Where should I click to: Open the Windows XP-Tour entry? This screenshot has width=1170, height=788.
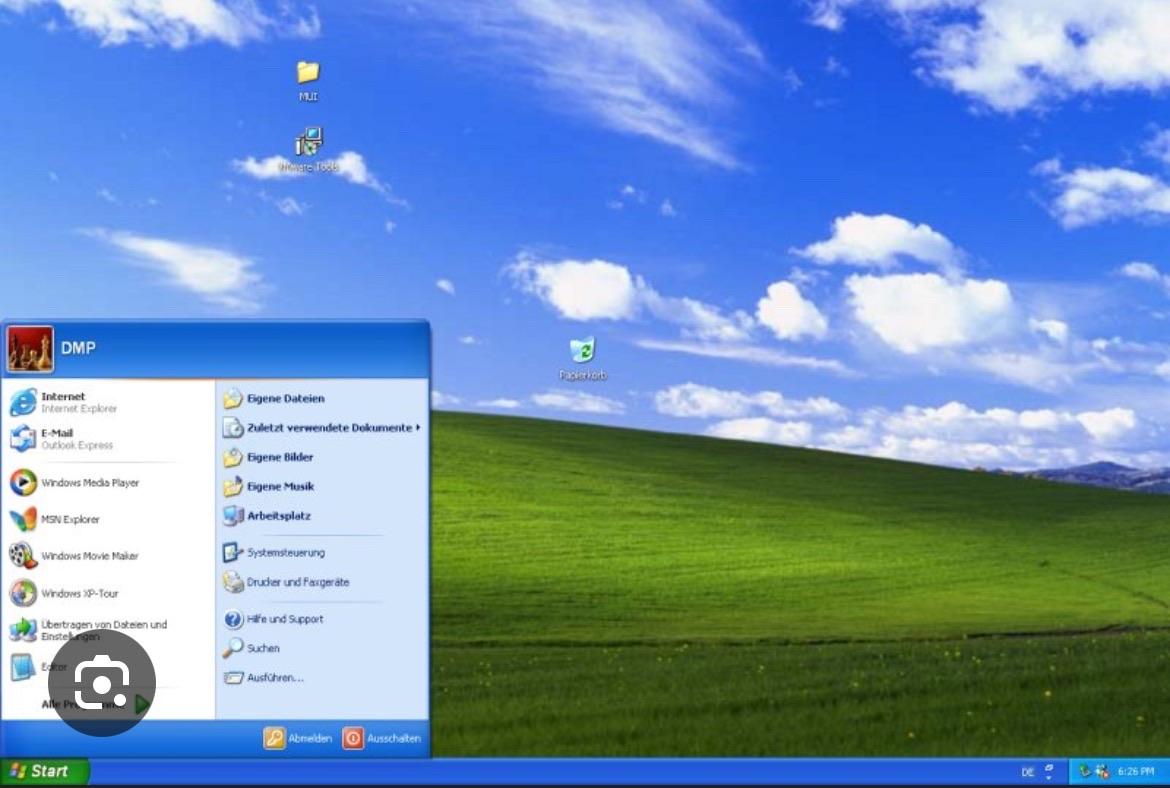108,593
